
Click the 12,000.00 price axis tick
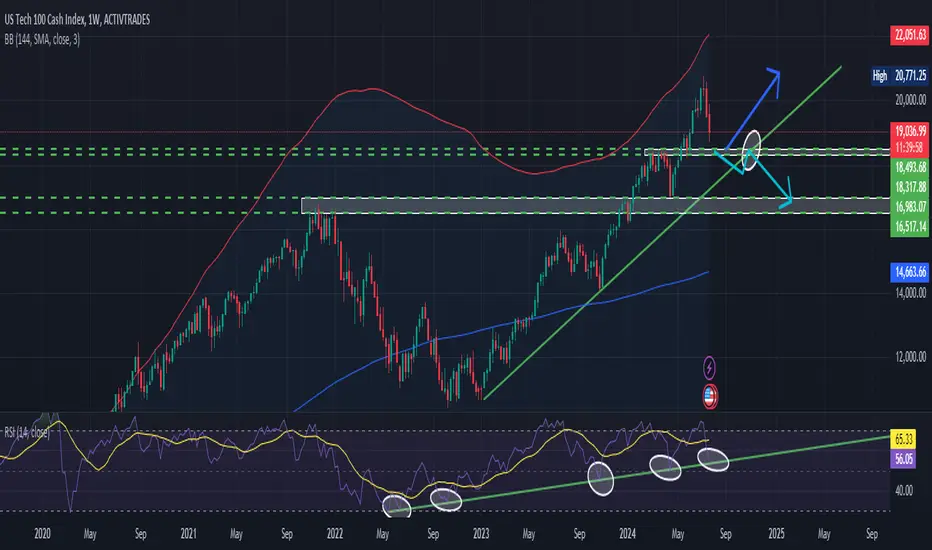click(910, 356)
